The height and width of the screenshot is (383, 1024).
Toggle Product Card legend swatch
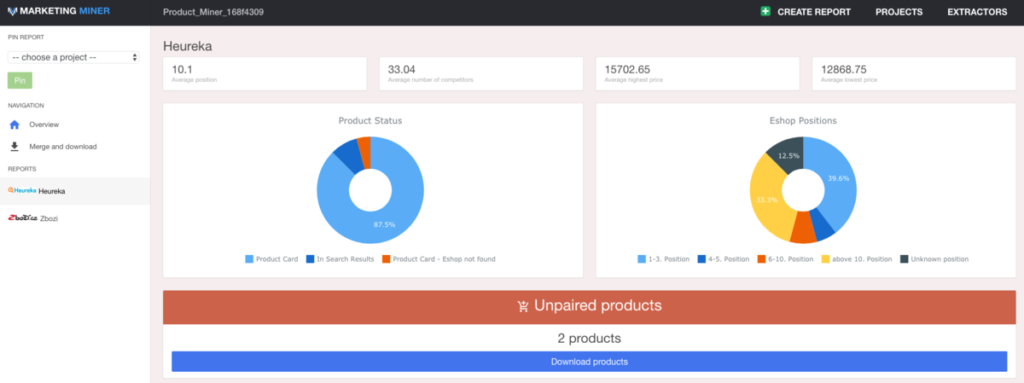[x=249, y=259]
